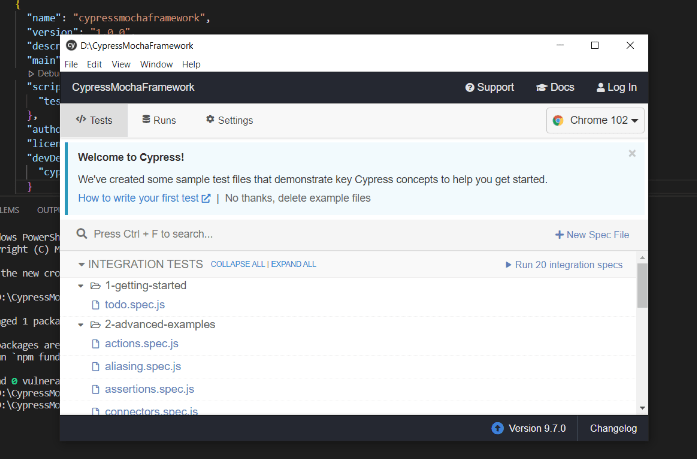Click the external link icon after first test link
Screen dimensions: 697x459
(206, 199)
